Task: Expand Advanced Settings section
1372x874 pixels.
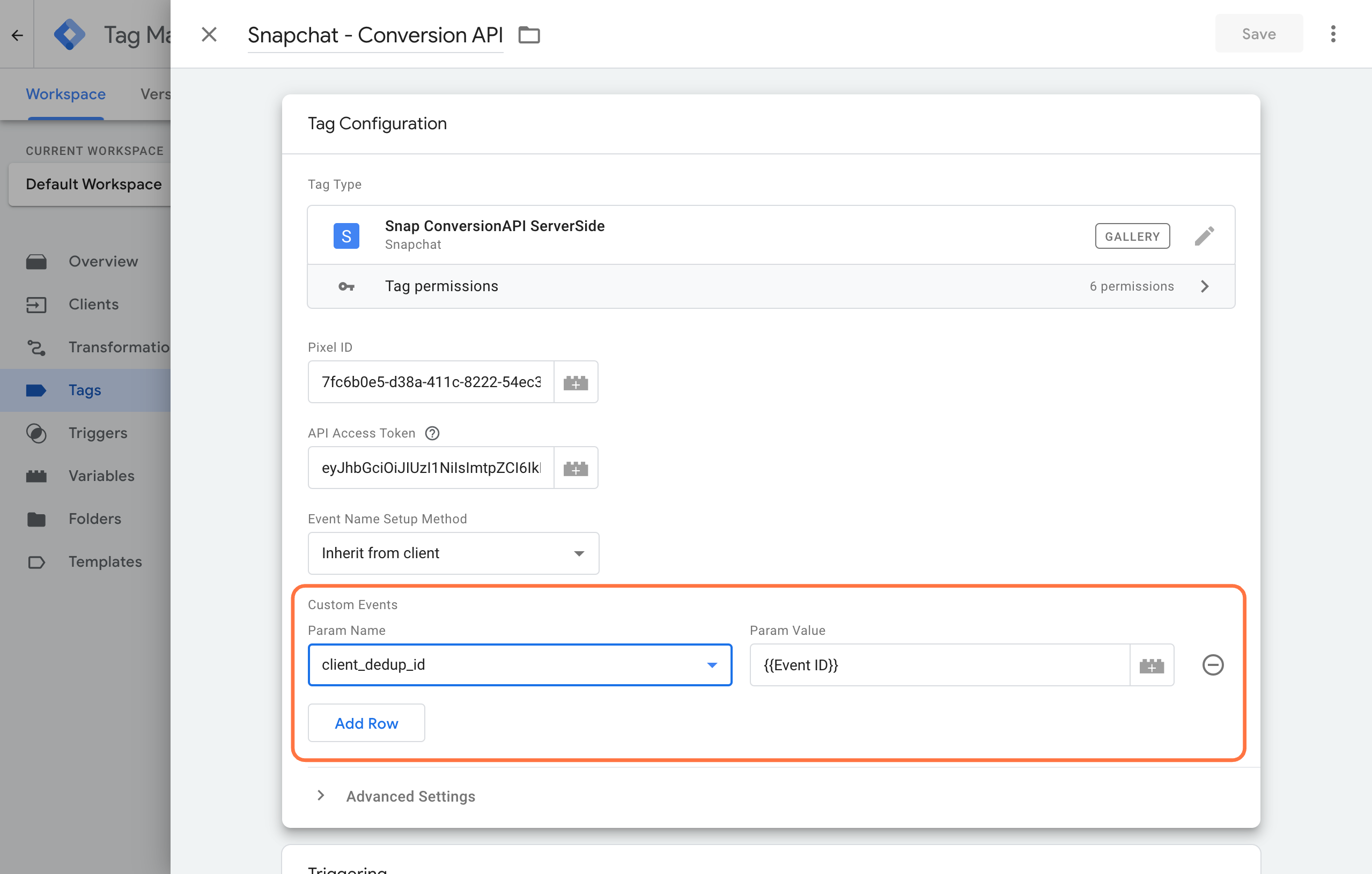Action: [x=321, y=795]
